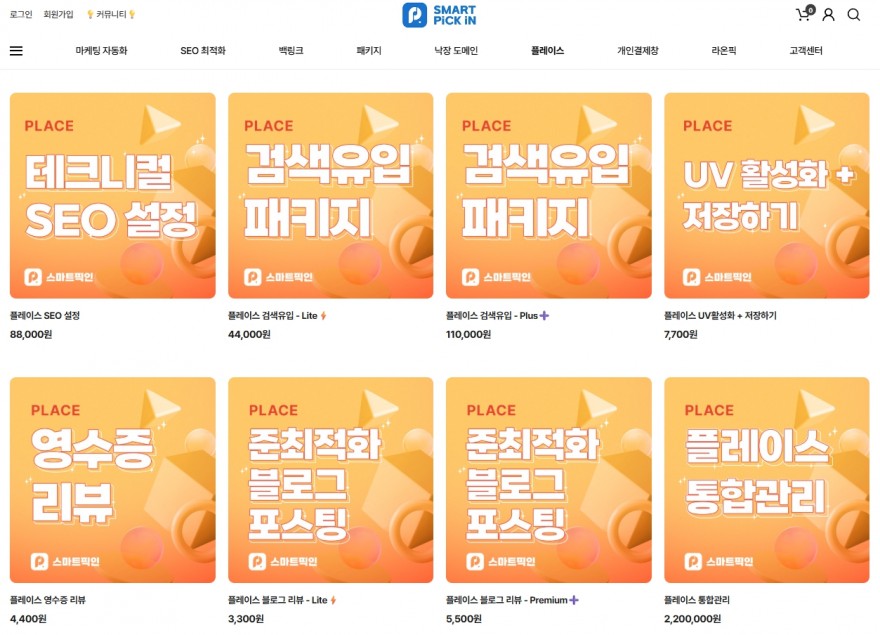Screen dimensions: 880x635
Task: Go to the 백링크 menu
Action: (291, 51)
